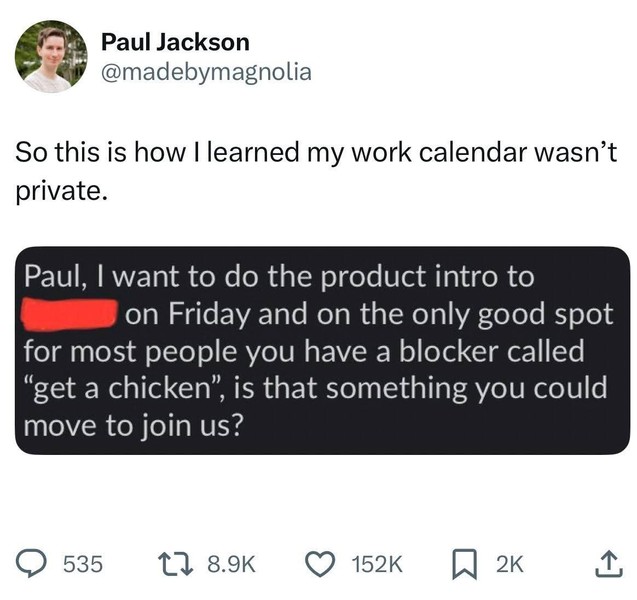Click the reply speech bubble icon
Screen dimensions: 637x600
click(30, 562)
